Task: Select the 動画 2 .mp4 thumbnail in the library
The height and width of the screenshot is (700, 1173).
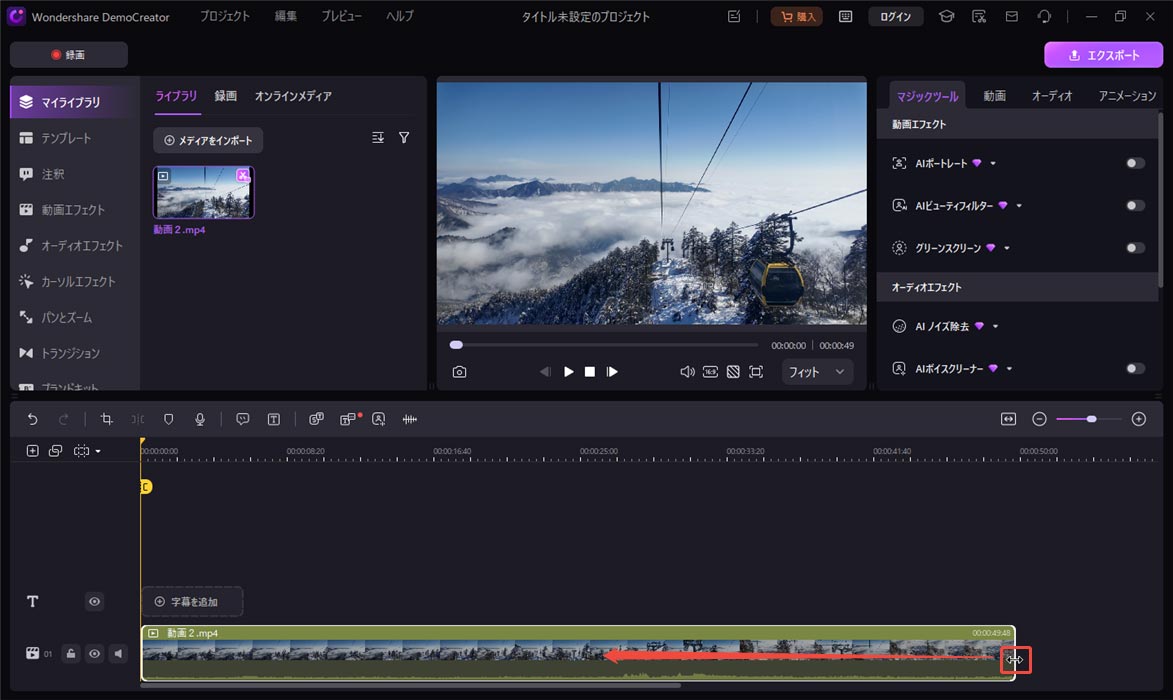Action: click(203, 191)
